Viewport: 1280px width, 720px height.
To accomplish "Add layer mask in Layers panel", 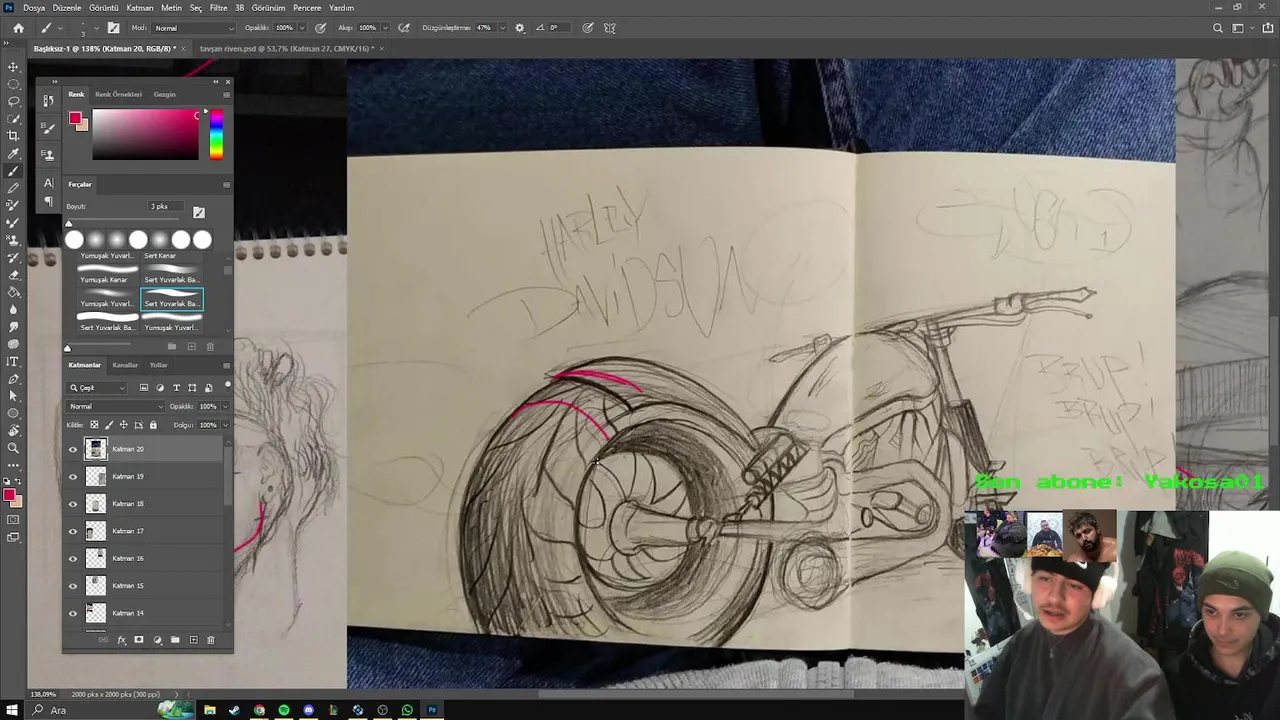I will [x=139, y=640].
